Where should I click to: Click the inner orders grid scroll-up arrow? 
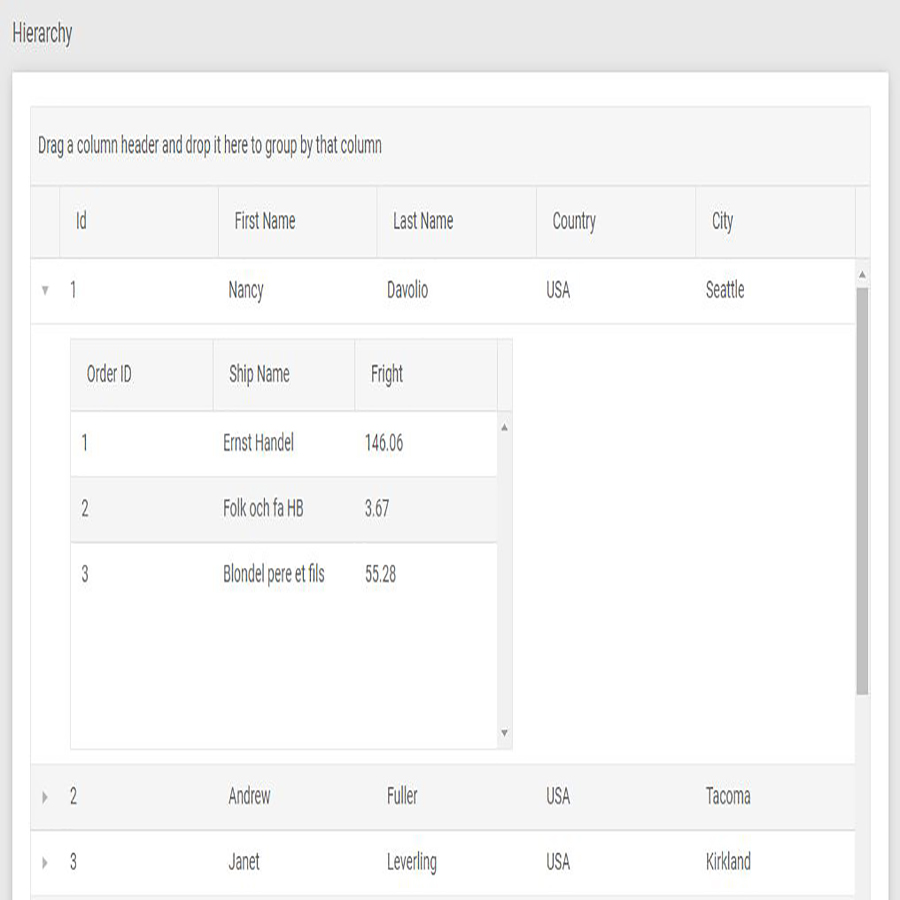coord(505,427)
